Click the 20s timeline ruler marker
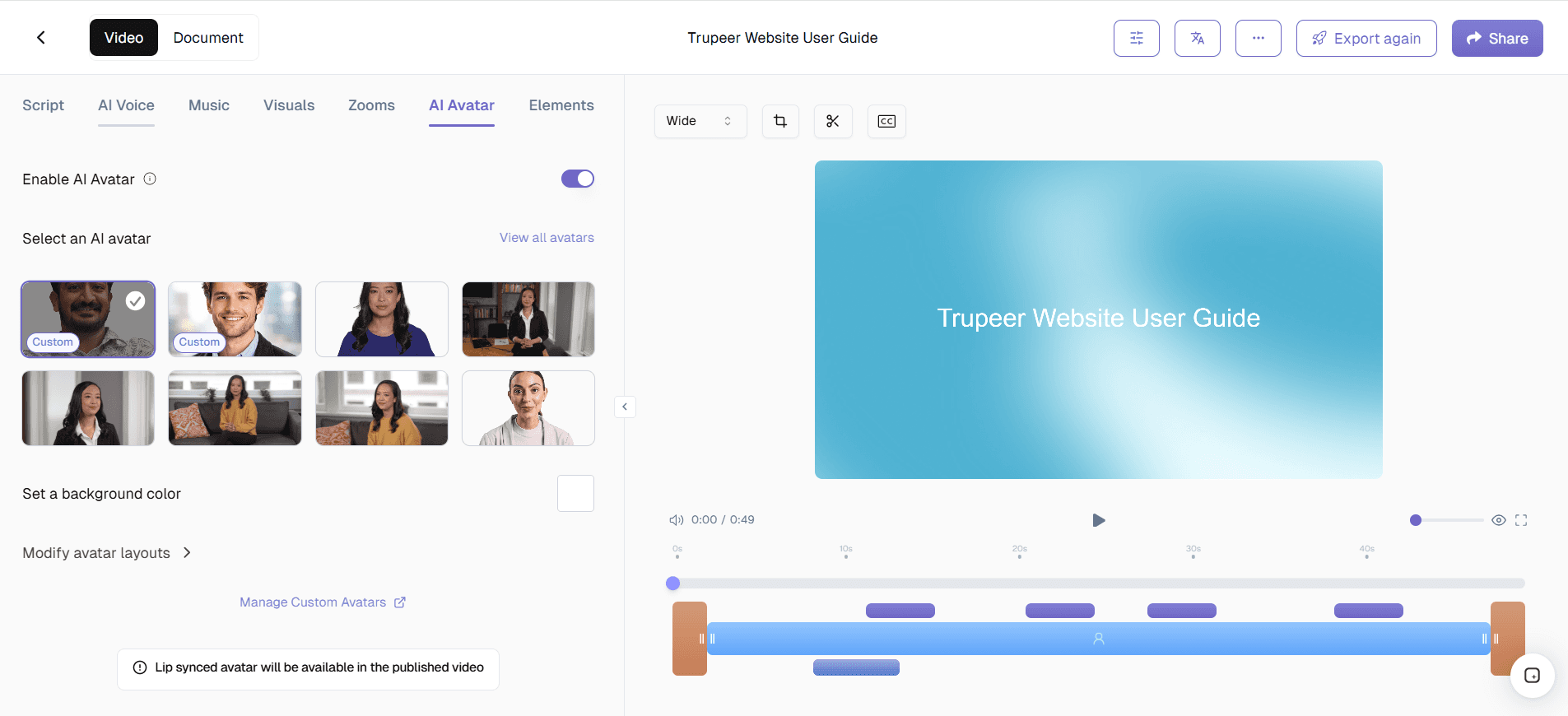The height and width of the screenshot is (716, 1568). 1020,551
